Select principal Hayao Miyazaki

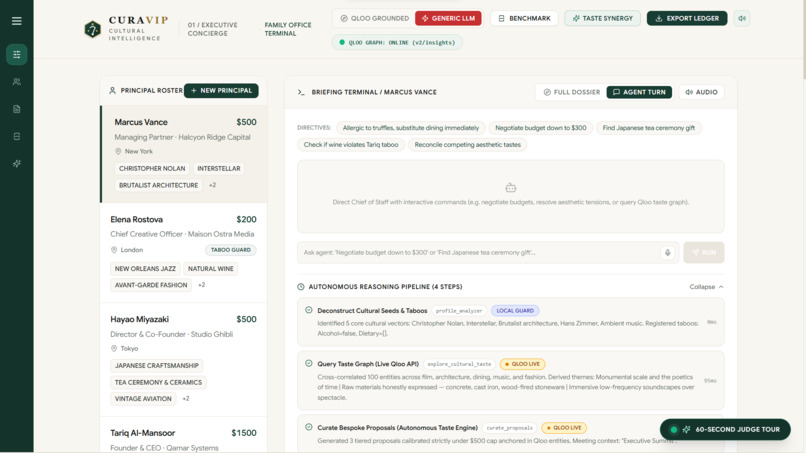pyautogui.click(x=184, y=360)
